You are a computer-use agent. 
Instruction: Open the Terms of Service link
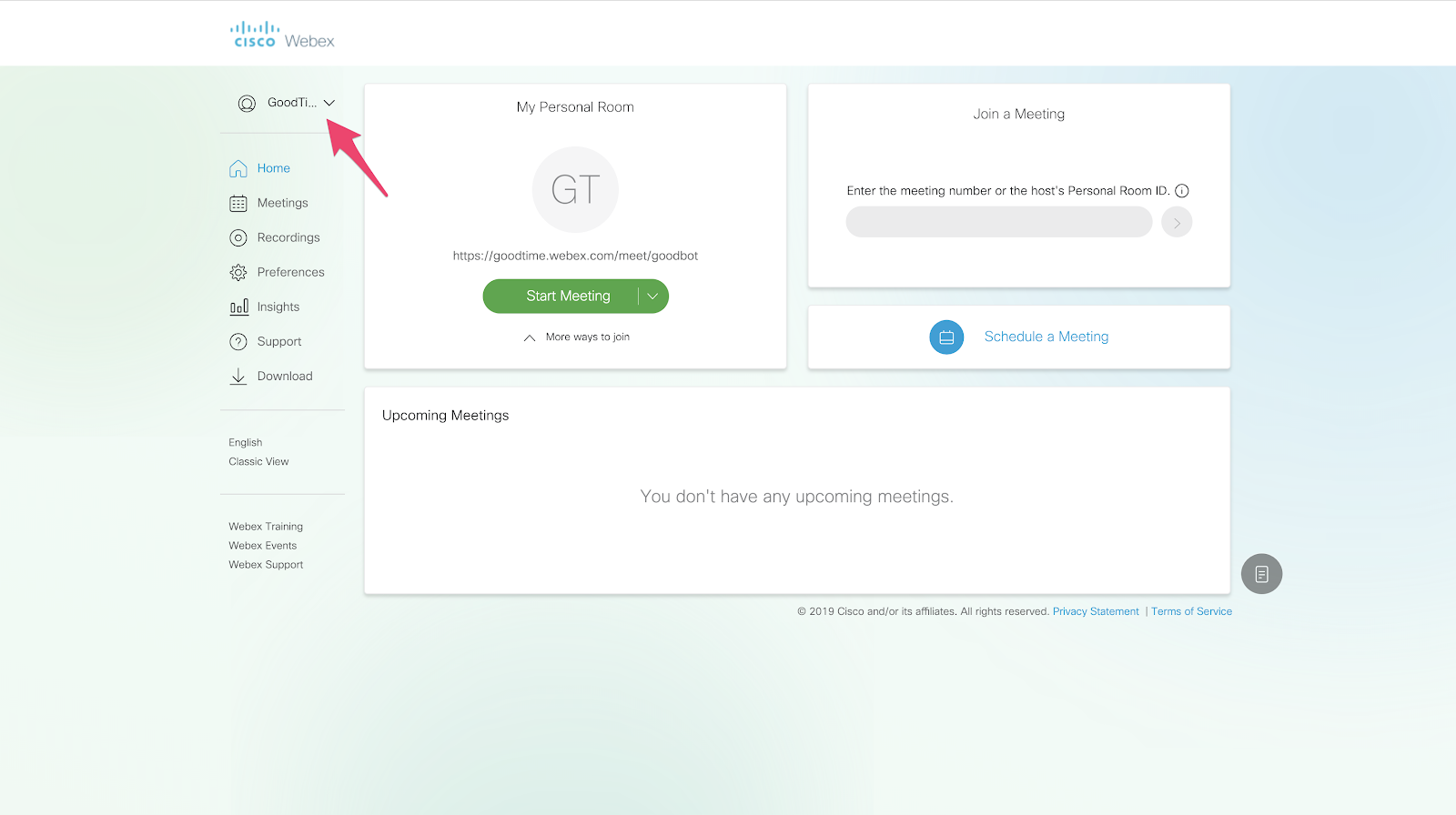click(1192, 611)
